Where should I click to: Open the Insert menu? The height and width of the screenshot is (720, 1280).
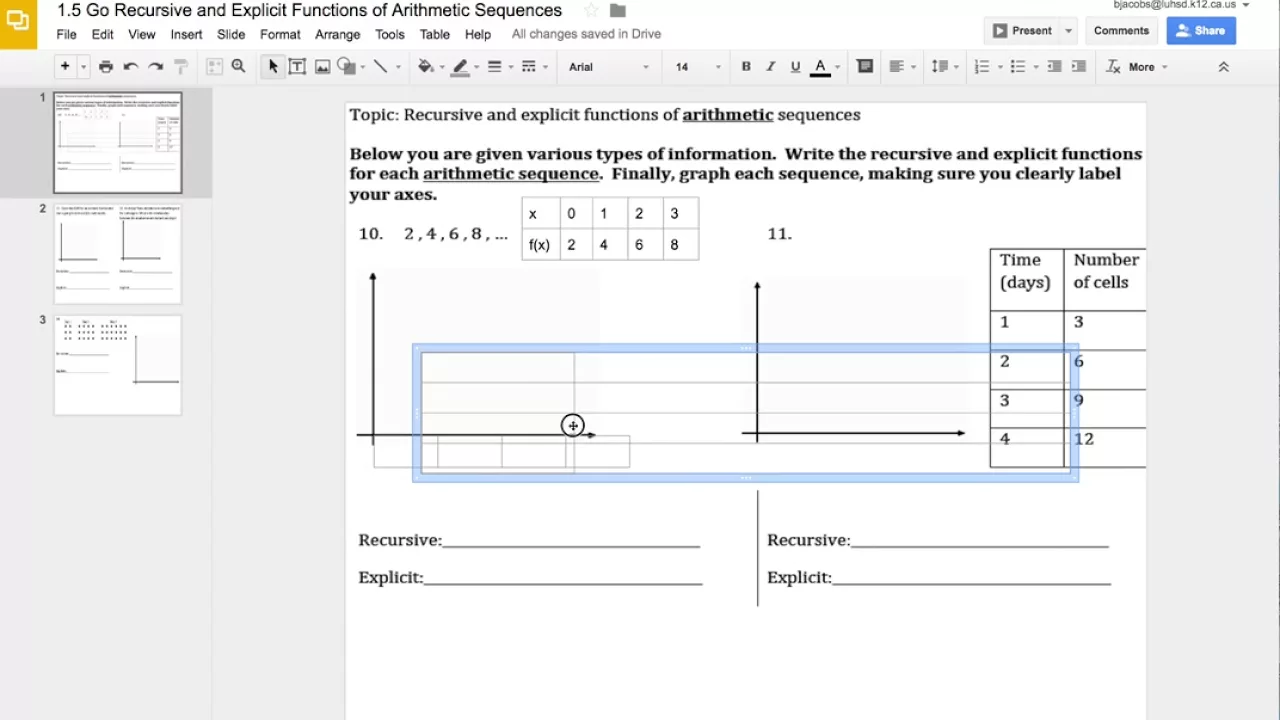click(x=186, y=34)
